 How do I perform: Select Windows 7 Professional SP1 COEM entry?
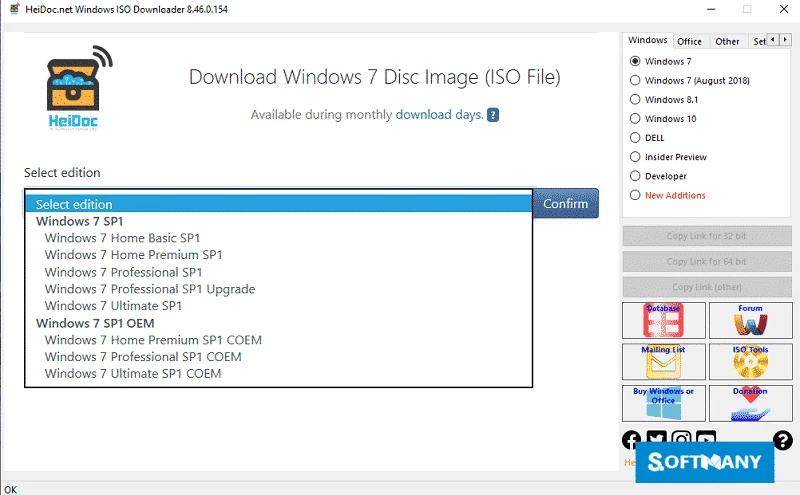[143, 357]
